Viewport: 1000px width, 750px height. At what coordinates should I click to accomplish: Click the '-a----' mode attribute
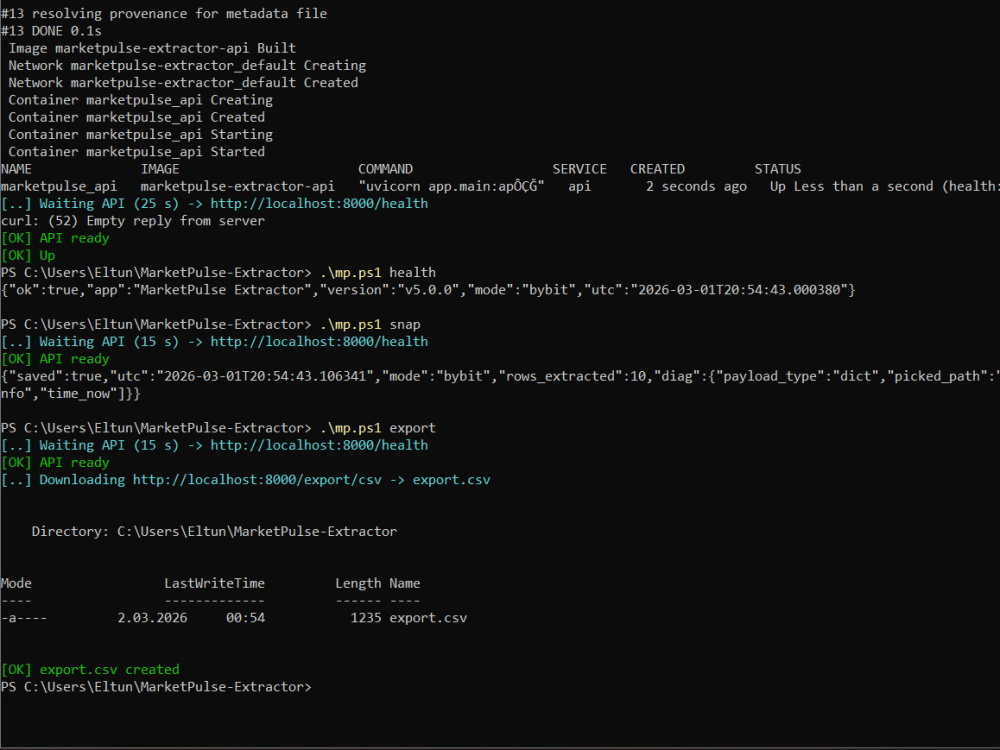(24, 618)
